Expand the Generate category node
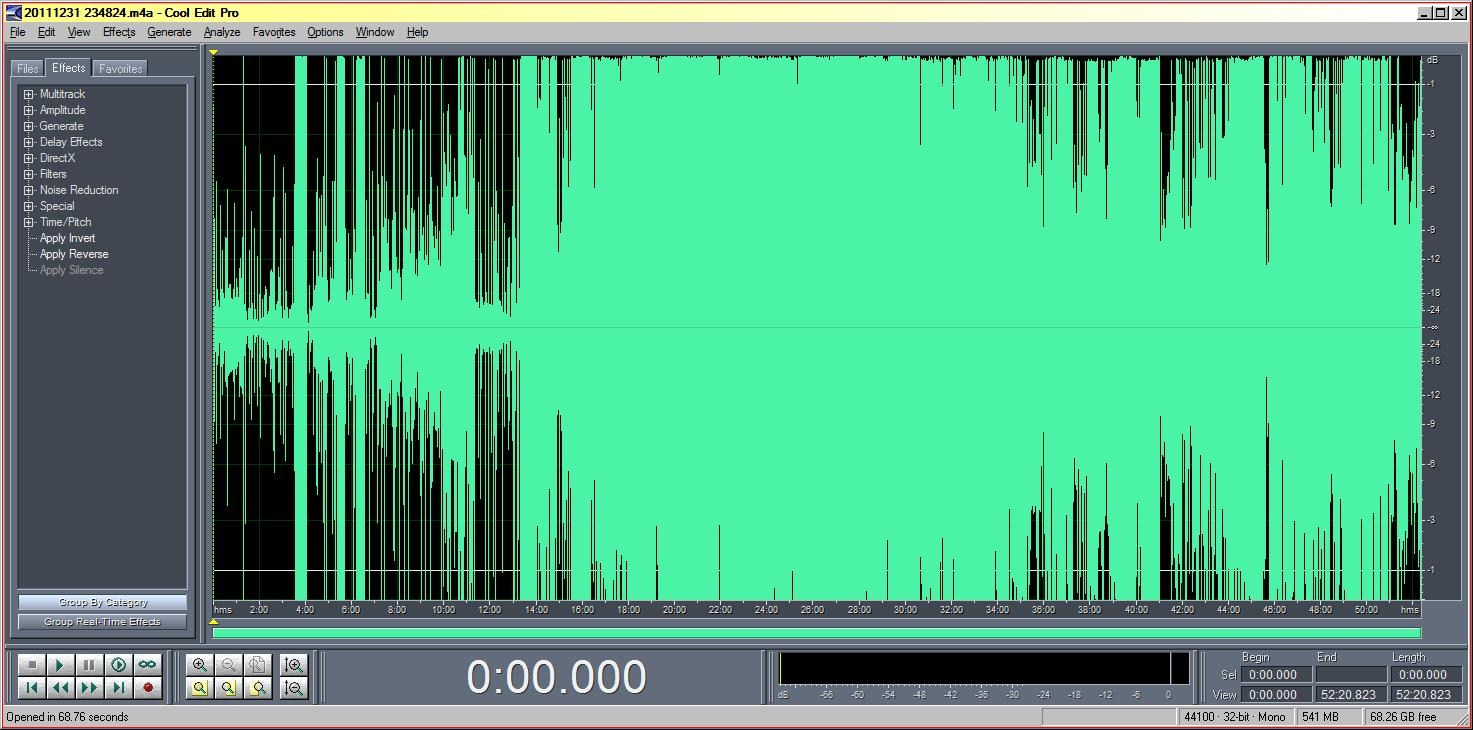Screen dimensions: 1473x730 click(29, 127)
